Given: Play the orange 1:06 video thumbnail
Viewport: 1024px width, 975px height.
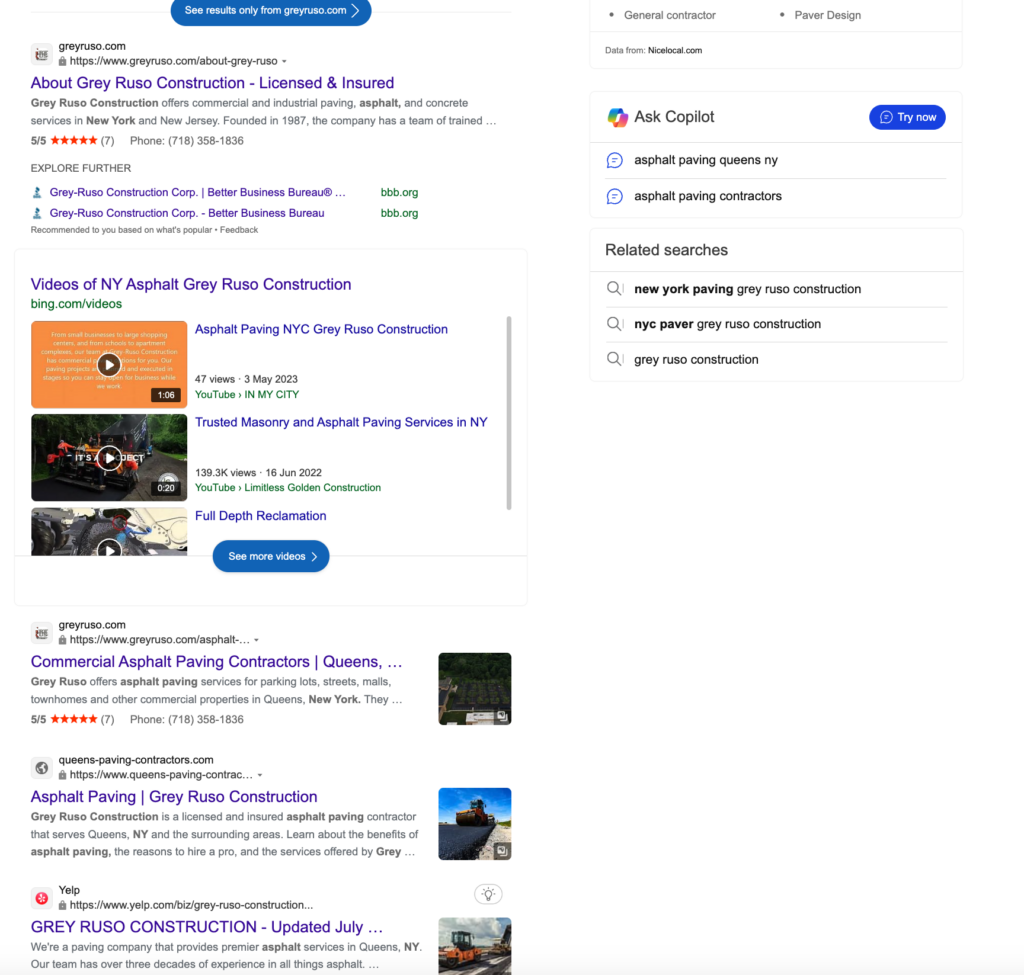Looking at the screenshot, I should click(109, 364).
